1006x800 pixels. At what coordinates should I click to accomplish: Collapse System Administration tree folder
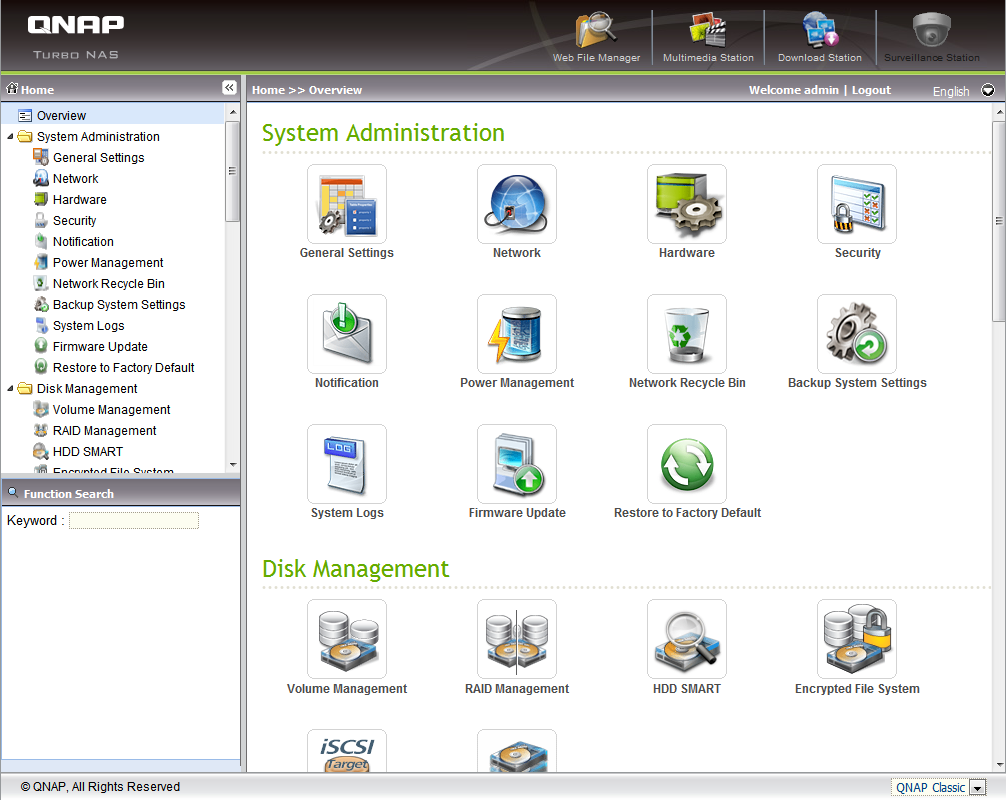click(x=10, y=137)
